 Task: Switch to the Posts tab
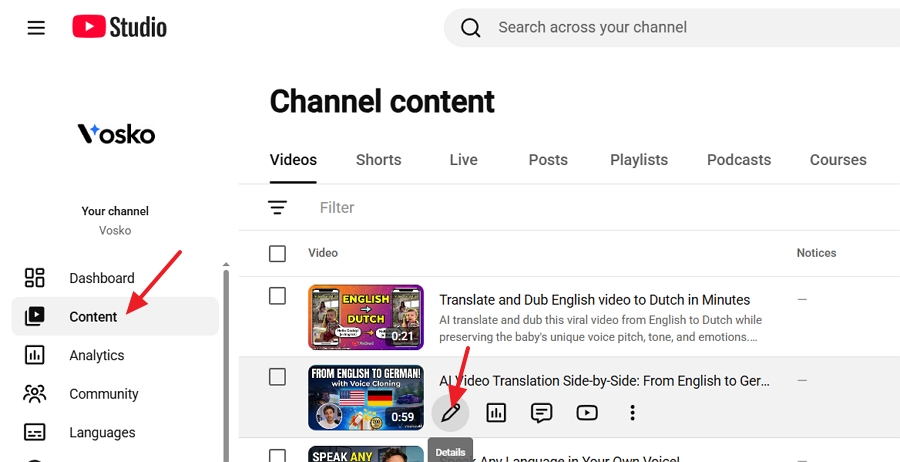click(x=548, y=160)
